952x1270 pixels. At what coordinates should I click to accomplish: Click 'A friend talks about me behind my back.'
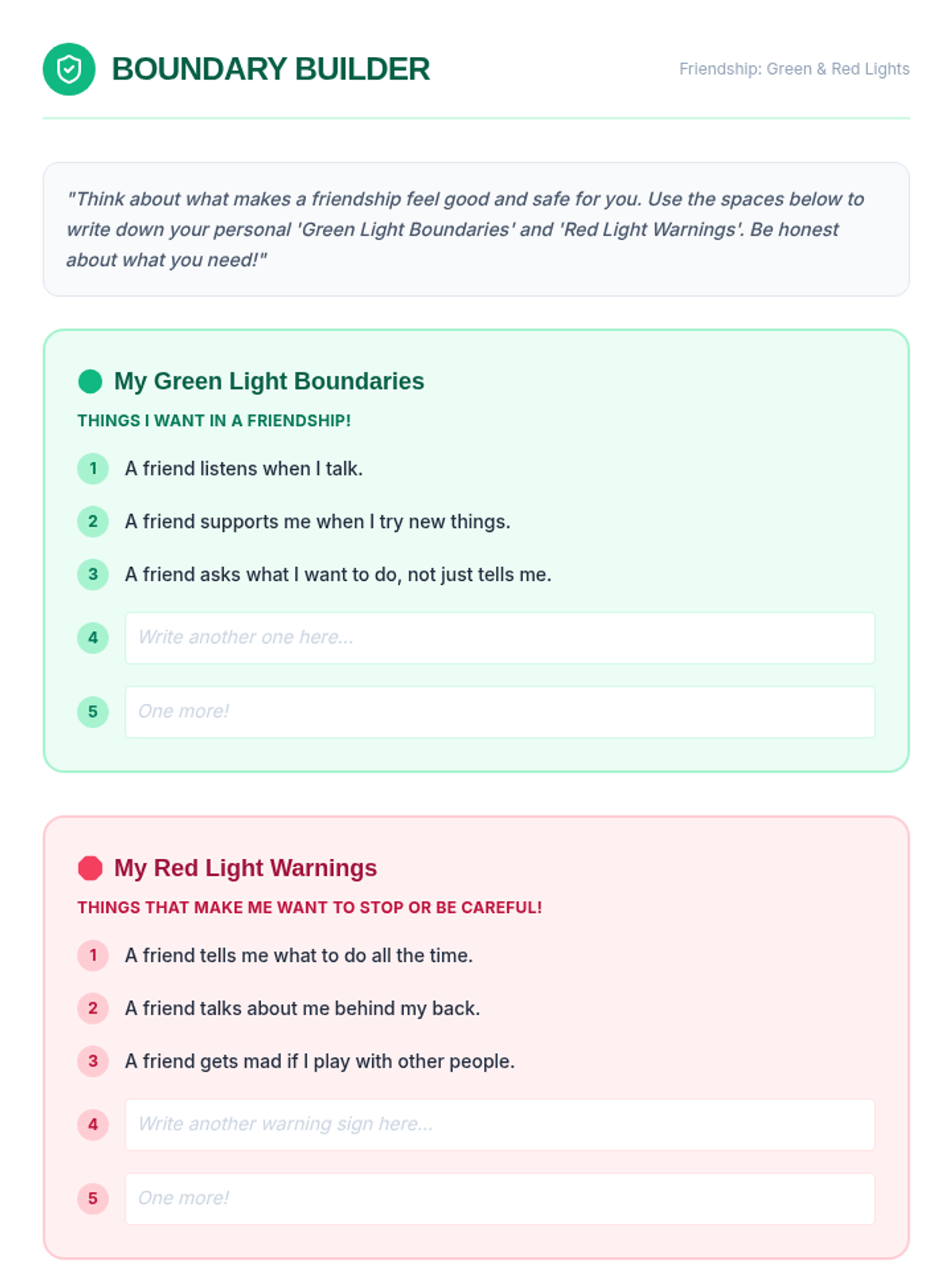(x=302, y=1008)
